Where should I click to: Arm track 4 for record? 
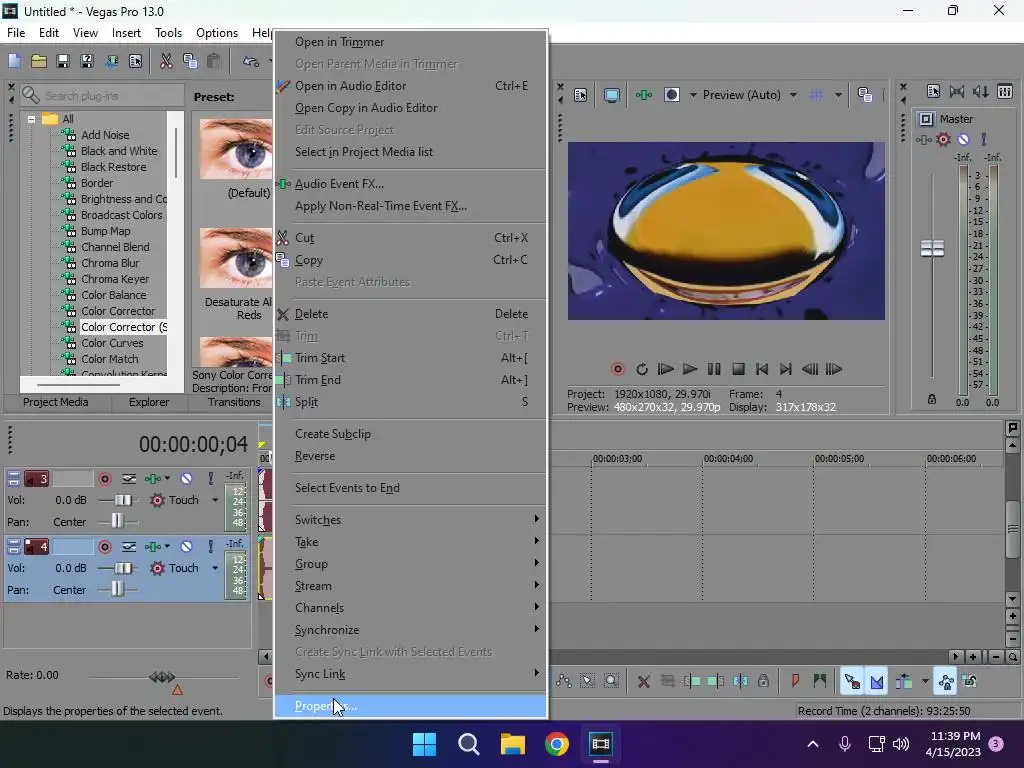point(104,547)
